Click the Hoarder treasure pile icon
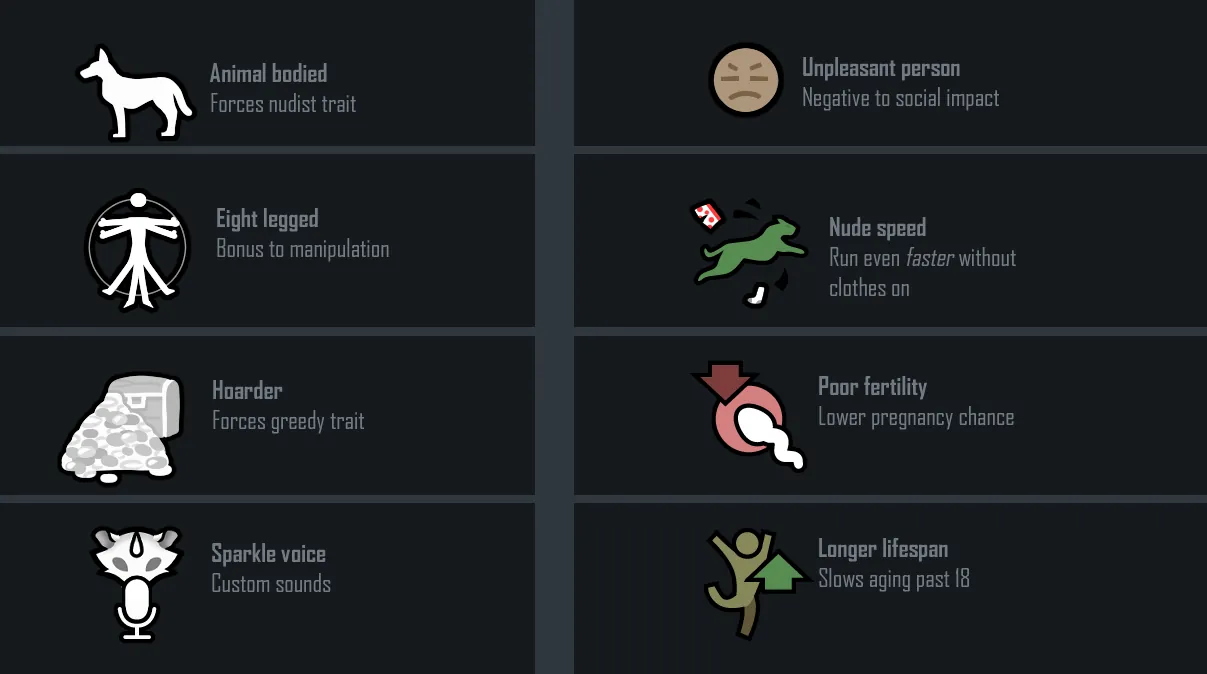The image size is (1207, 674). click(123, 425)
